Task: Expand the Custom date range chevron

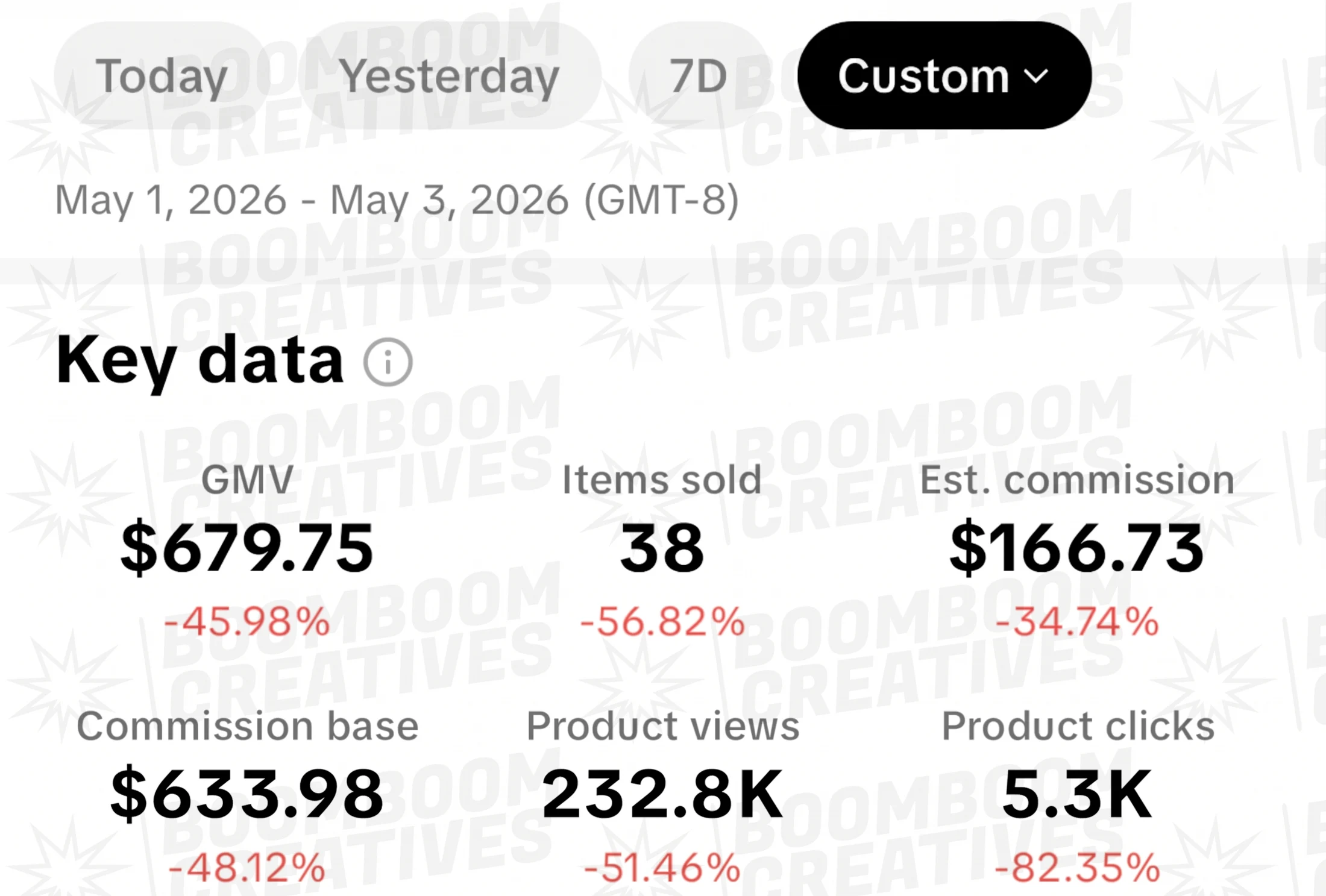Action: (x=1036, y=77)
